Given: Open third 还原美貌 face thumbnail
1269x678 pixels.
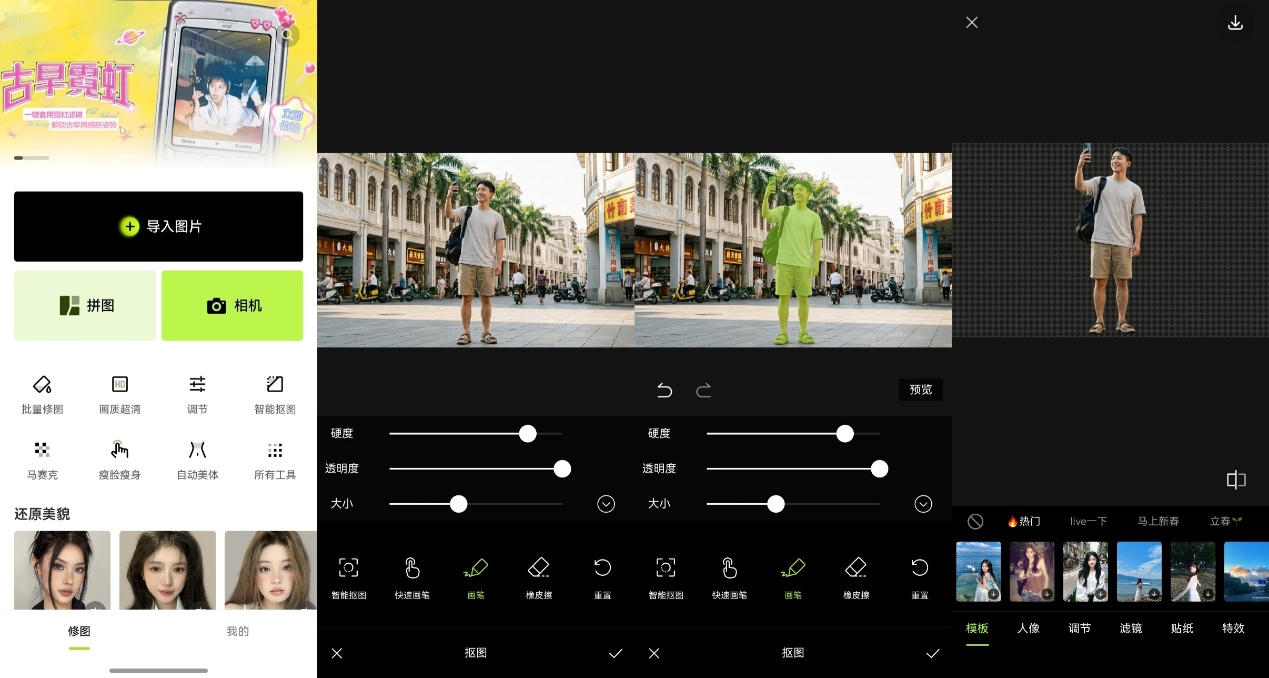Looking at the screenshot, I should point(270,570).
